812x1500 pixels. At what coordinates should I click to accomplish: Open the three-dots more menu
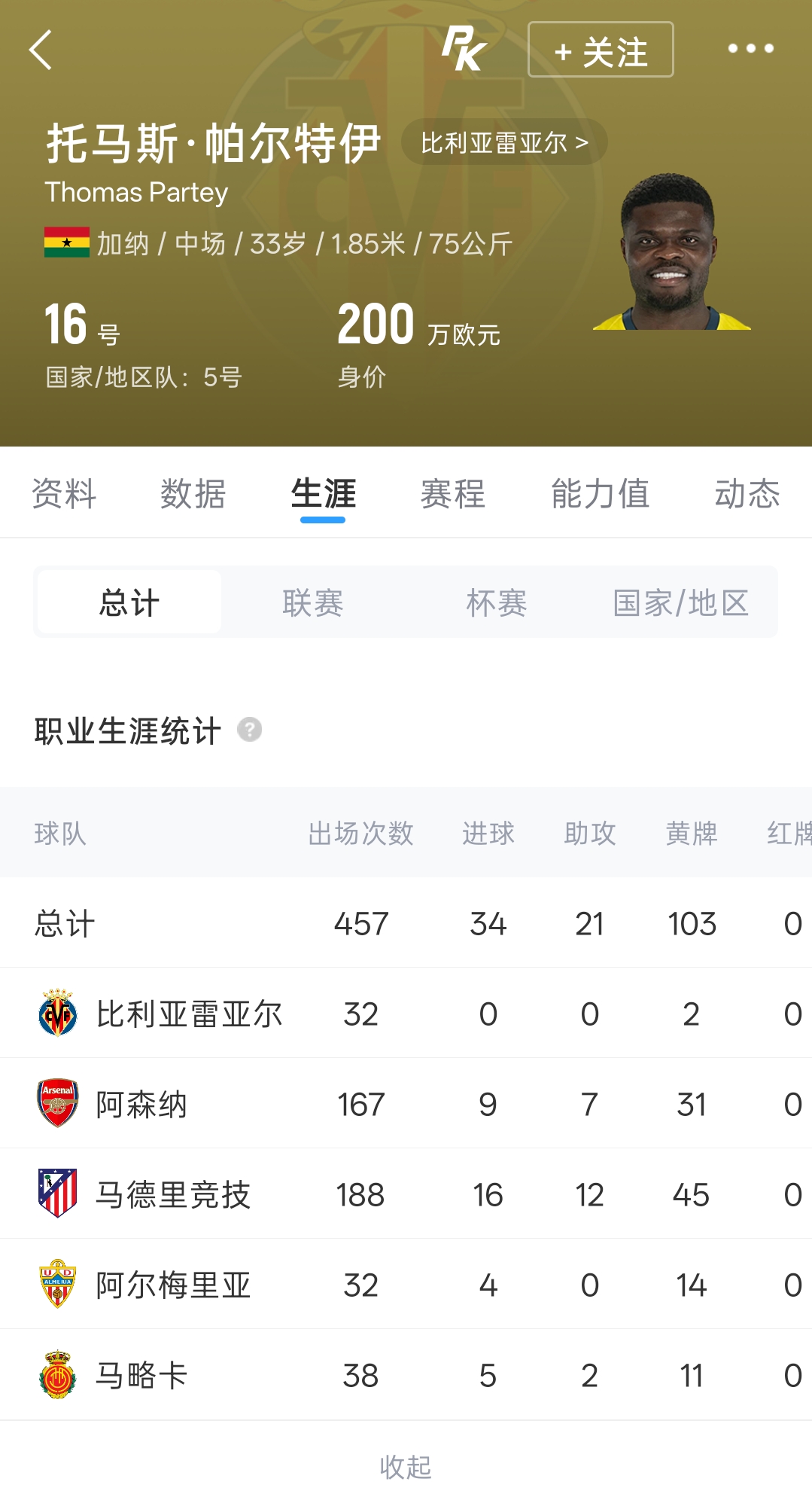click(x=750, y=49)
